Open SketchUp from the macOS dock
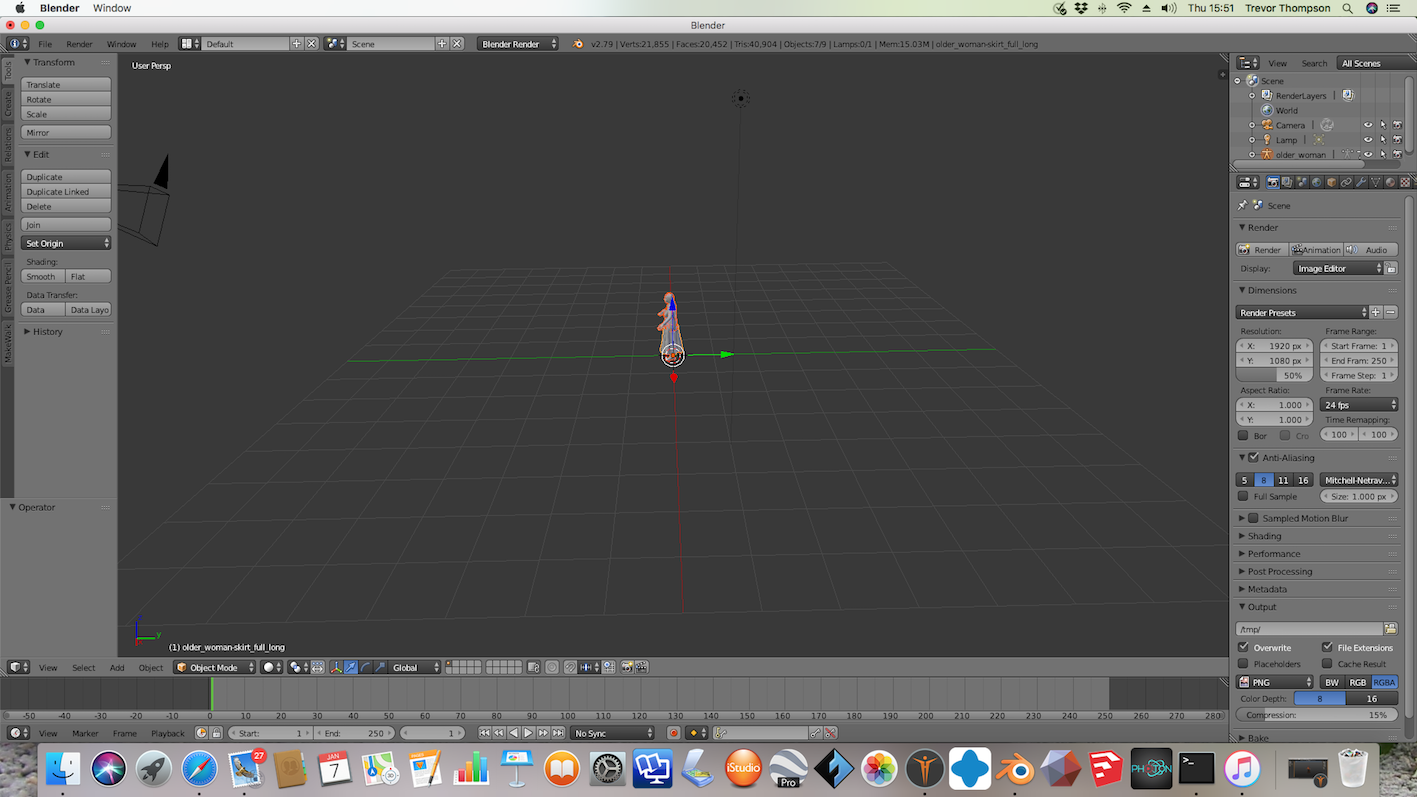 click(1106, 769)
